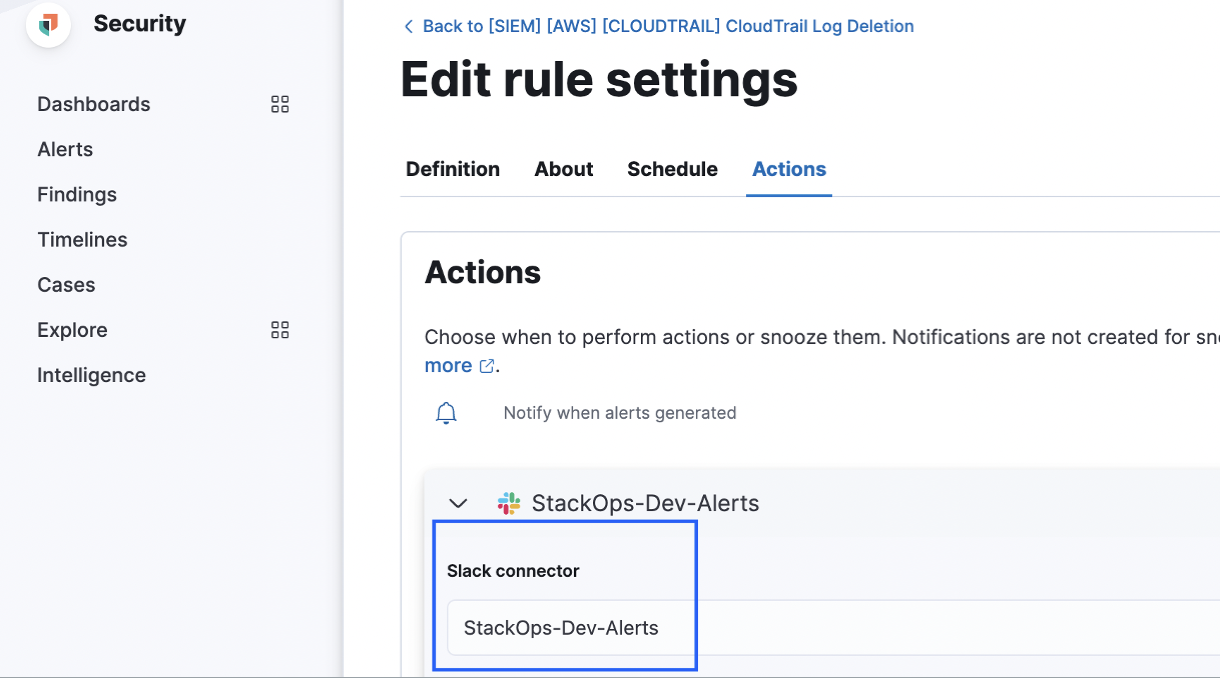Switch to the Definition tab
The height and width of the screenshot is (678, 1220).
pyautogui.click(x=453, y=169)
